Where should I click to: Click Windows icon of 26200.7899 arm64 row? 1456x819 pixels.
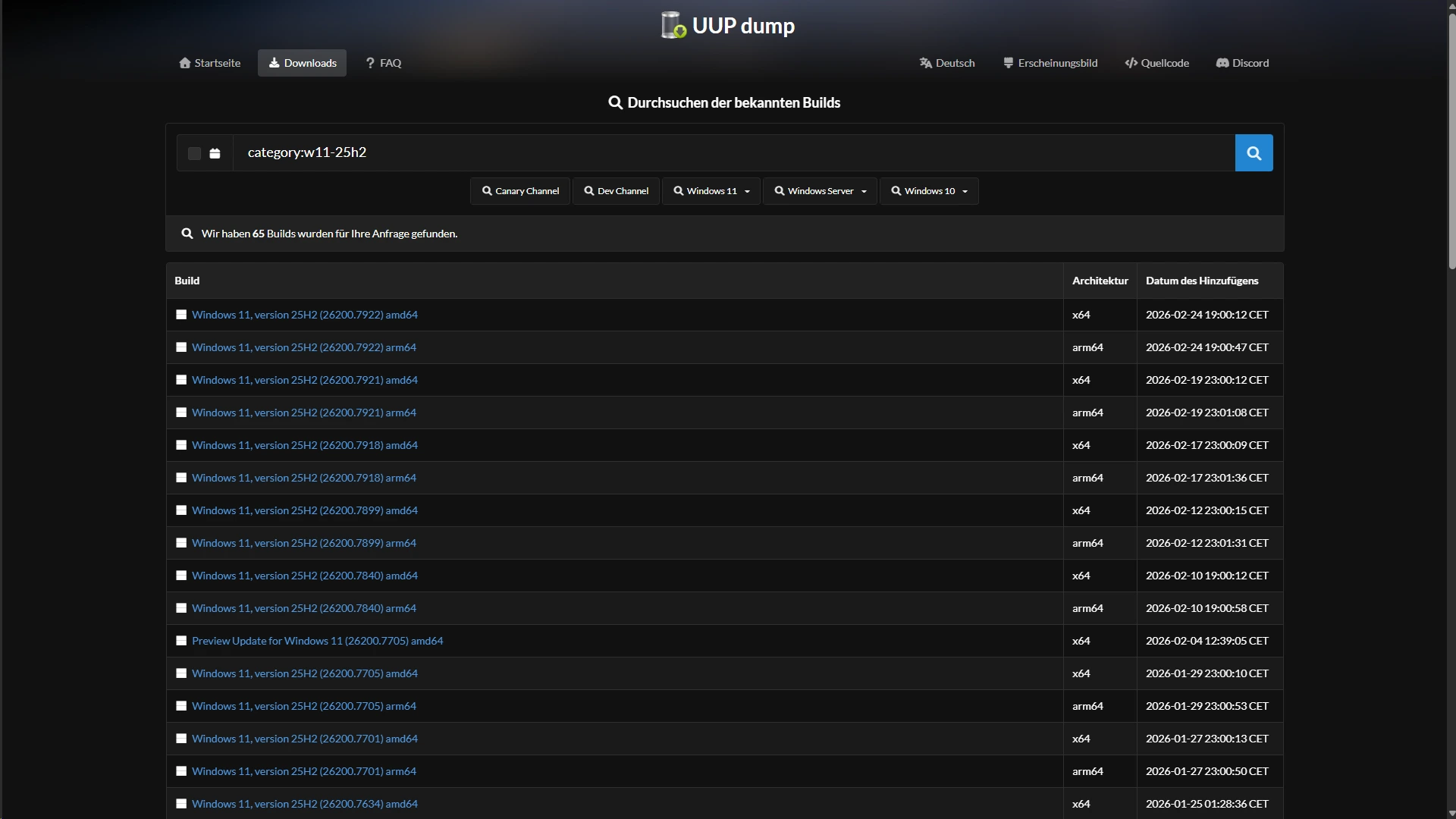click(181, 543)
